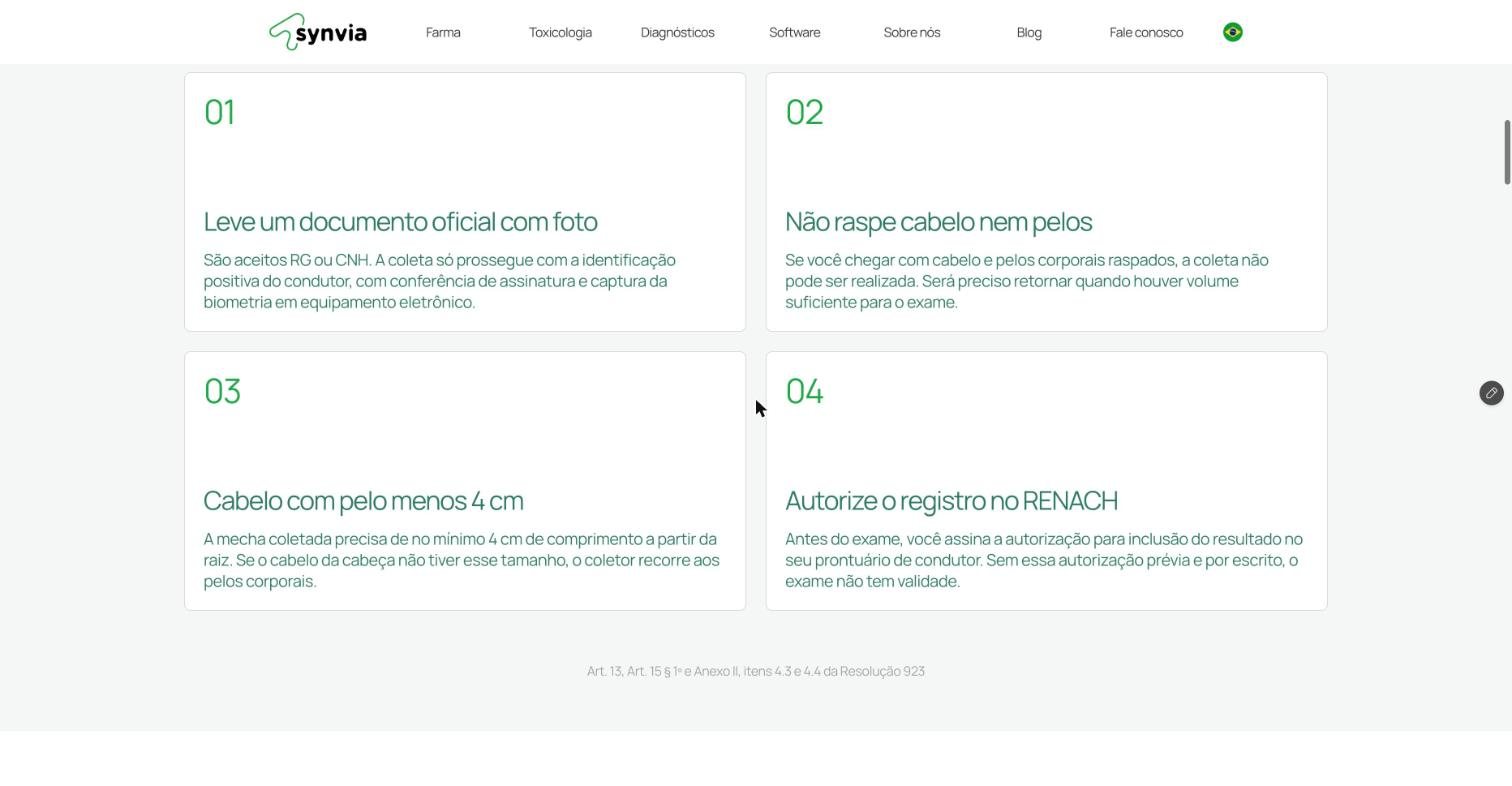The image size is (1512, 786).
Task: Click the Resolução 923 footnote text
Action: 756,671
